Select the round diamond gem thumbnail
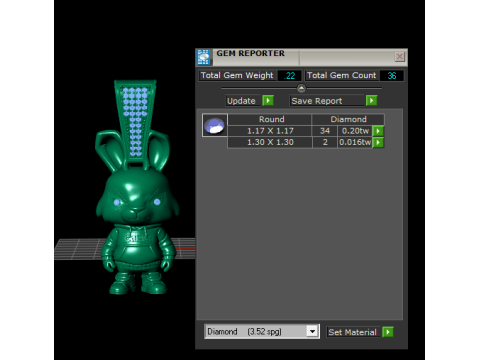Viewport: 480px width, 360px height. 215,125
